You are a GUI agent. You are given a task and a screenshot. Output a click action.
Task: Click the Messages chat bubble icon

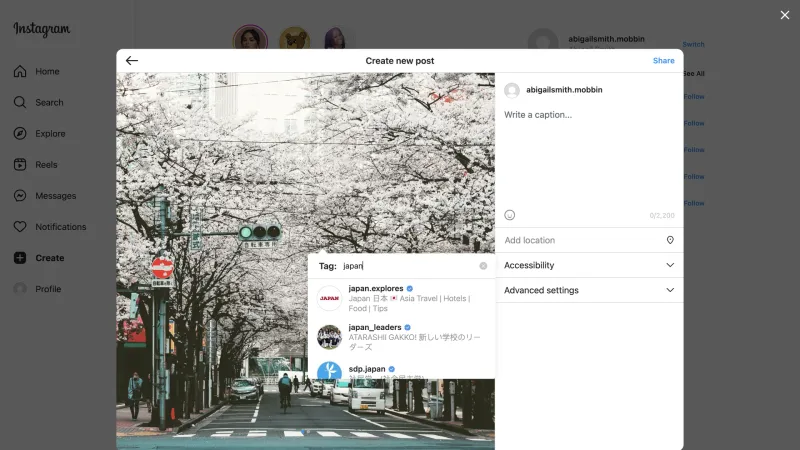[x=20, y=196]
